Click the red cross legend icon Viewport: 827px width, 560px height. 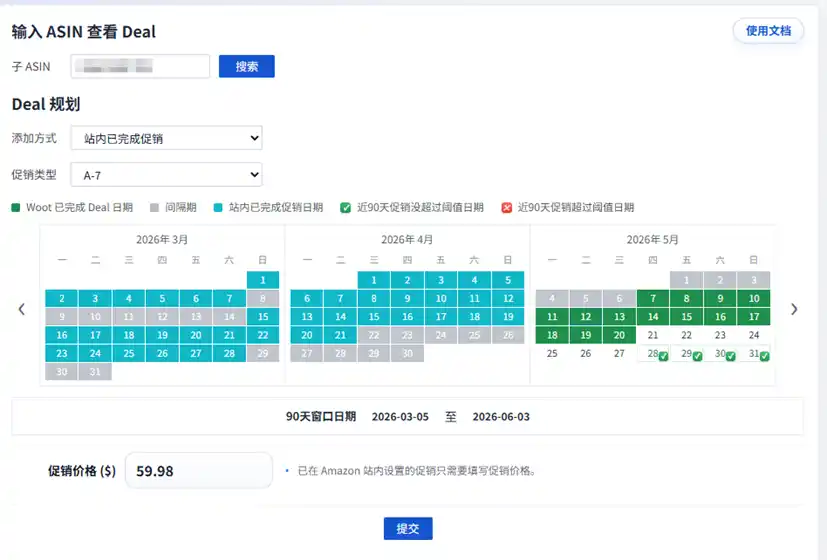(506, 207)
